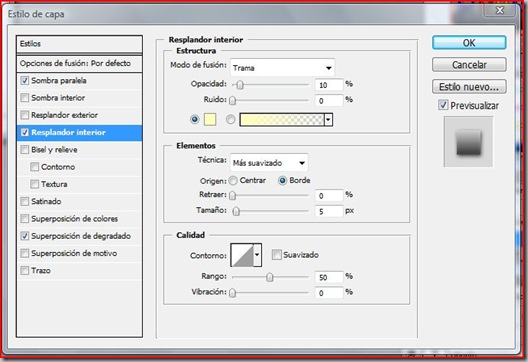Image resolution: width=528 pixels, height=362 pixels.
Task: Click the Rango value field
Action: 329,277
